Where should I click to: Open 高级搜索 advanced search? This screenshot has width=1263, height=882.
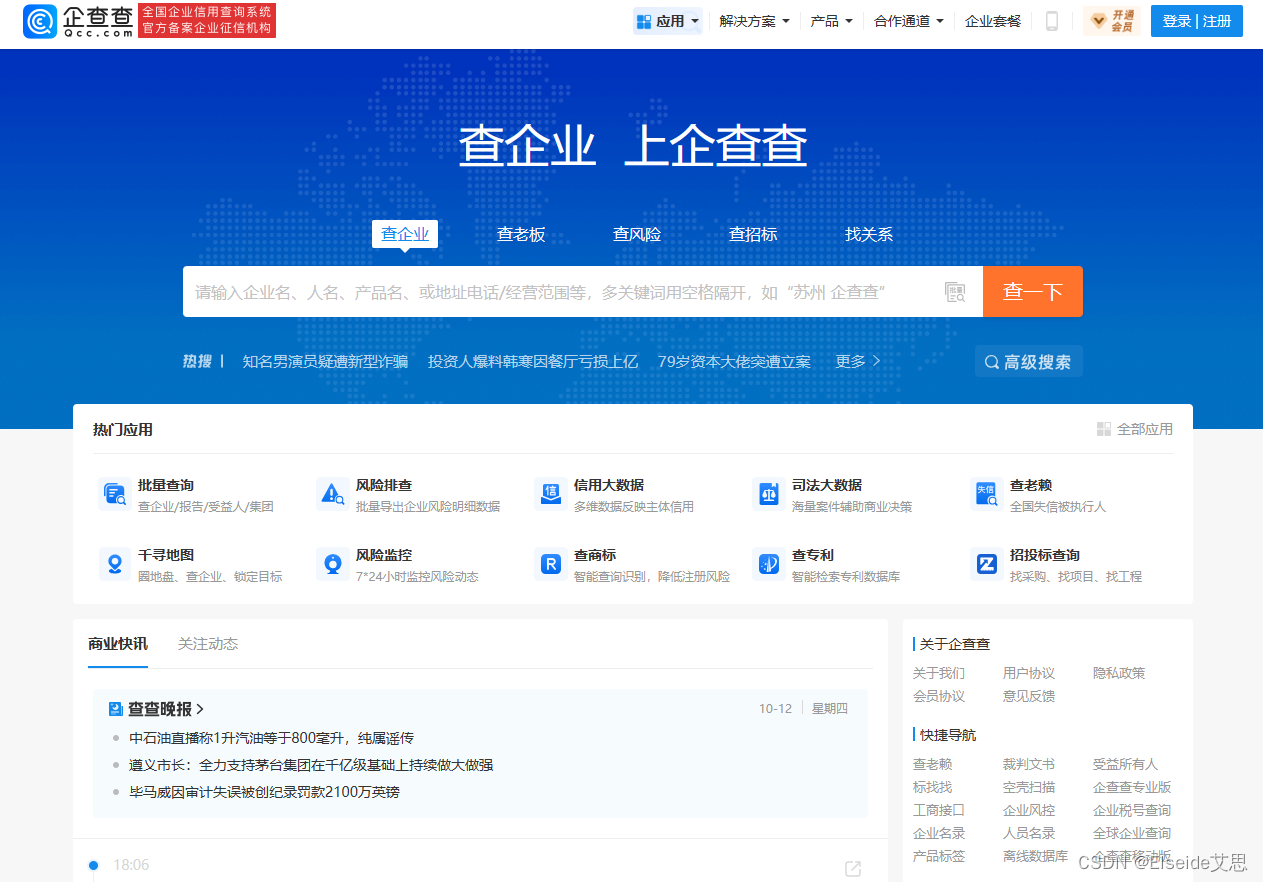click(x=1029, y=362)
